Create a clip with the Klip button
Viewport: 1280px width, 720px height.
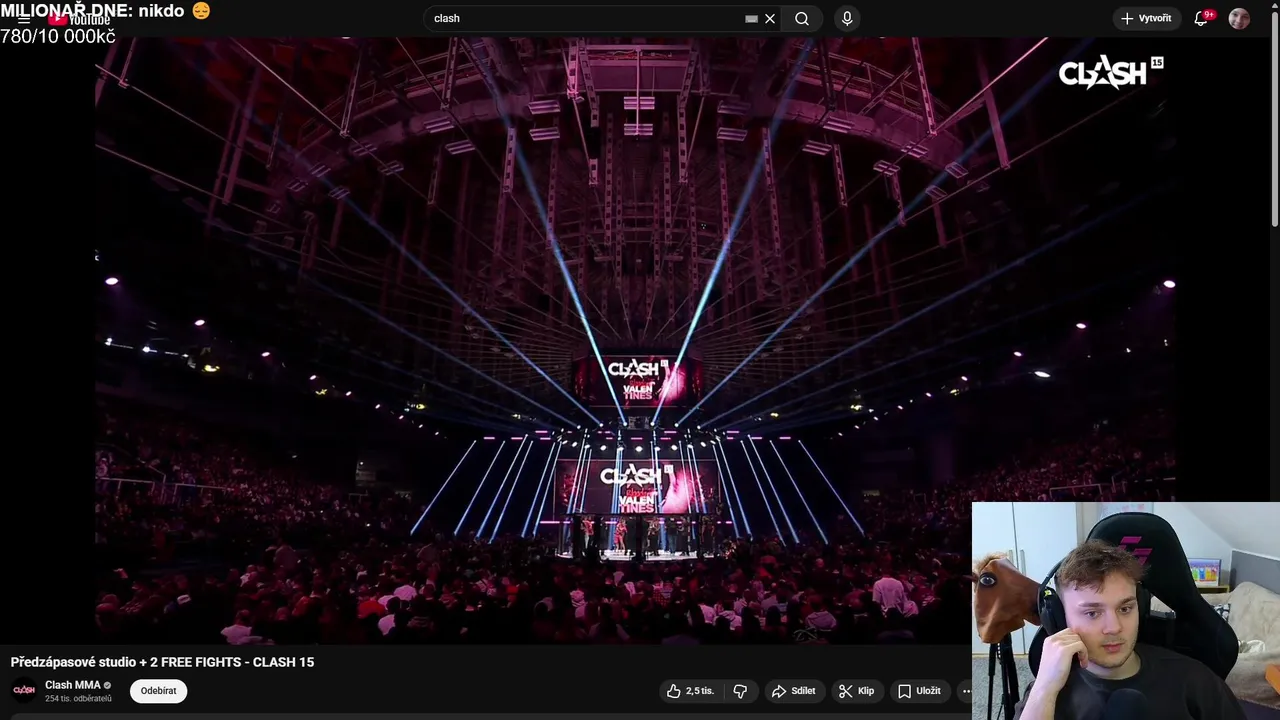point(856,691)
